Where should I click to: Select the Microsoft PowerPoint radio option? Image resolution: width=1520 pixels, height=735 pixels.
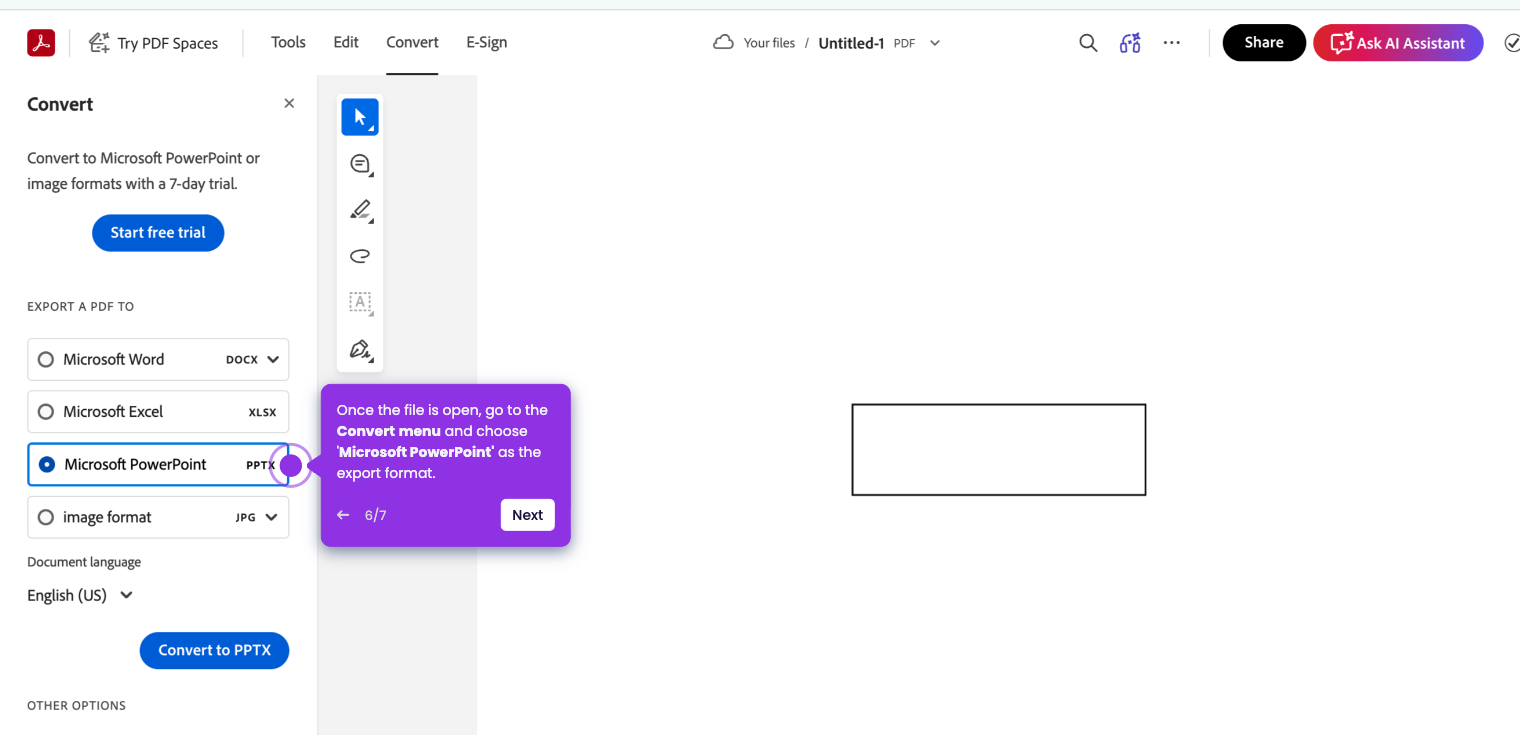tap(47, 465)
